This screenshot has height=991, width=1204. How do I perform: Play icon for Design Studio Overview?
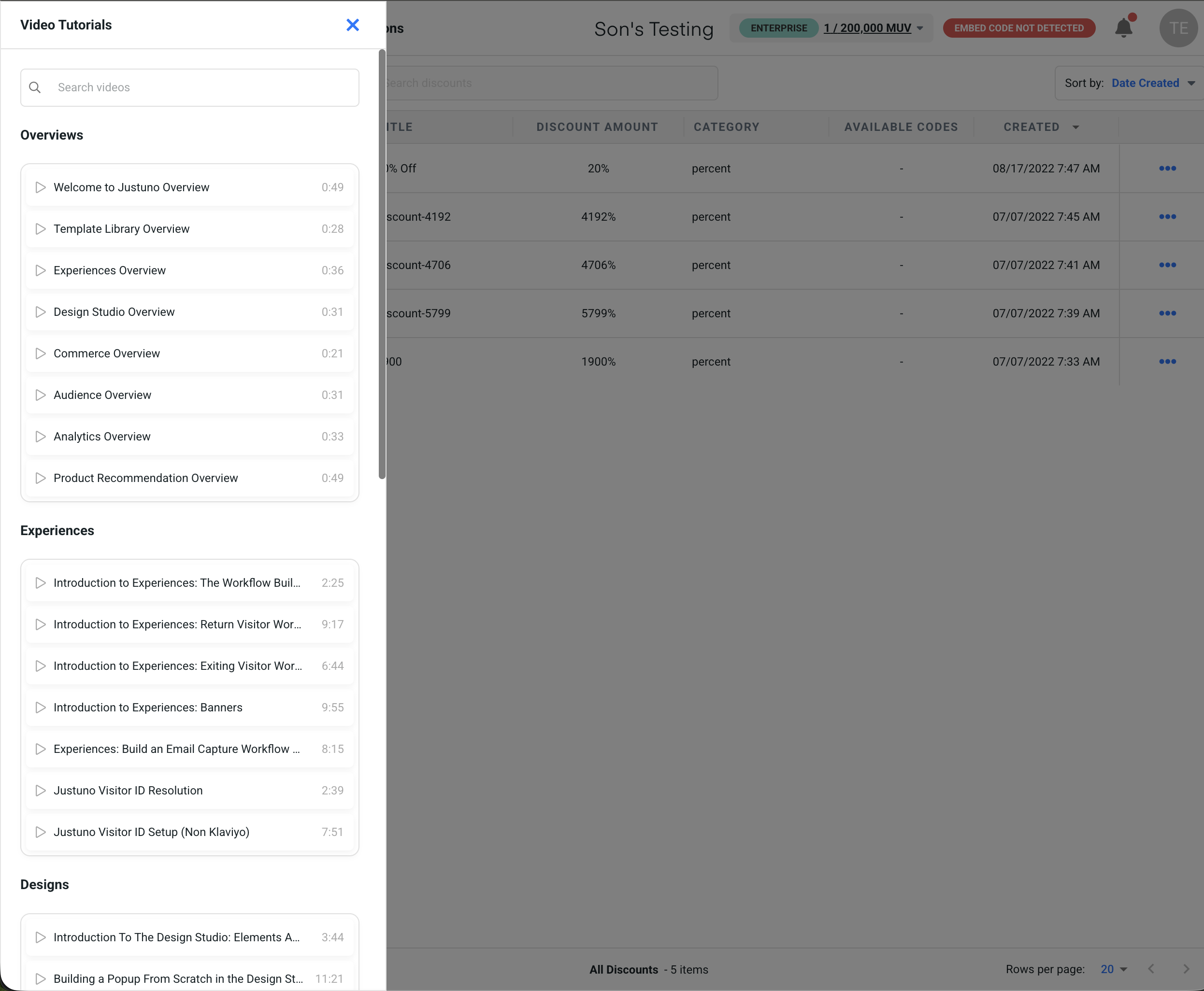point(41,312)
